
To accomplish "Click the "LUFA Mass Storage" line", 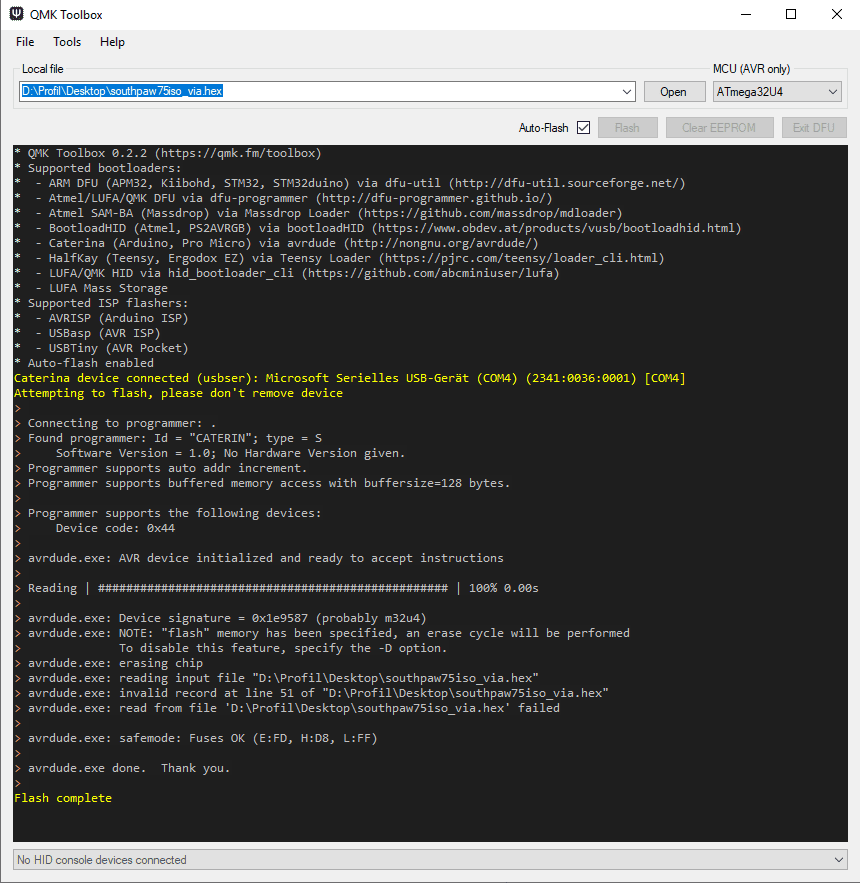I will pyautogui.click(x=91, y=288).
